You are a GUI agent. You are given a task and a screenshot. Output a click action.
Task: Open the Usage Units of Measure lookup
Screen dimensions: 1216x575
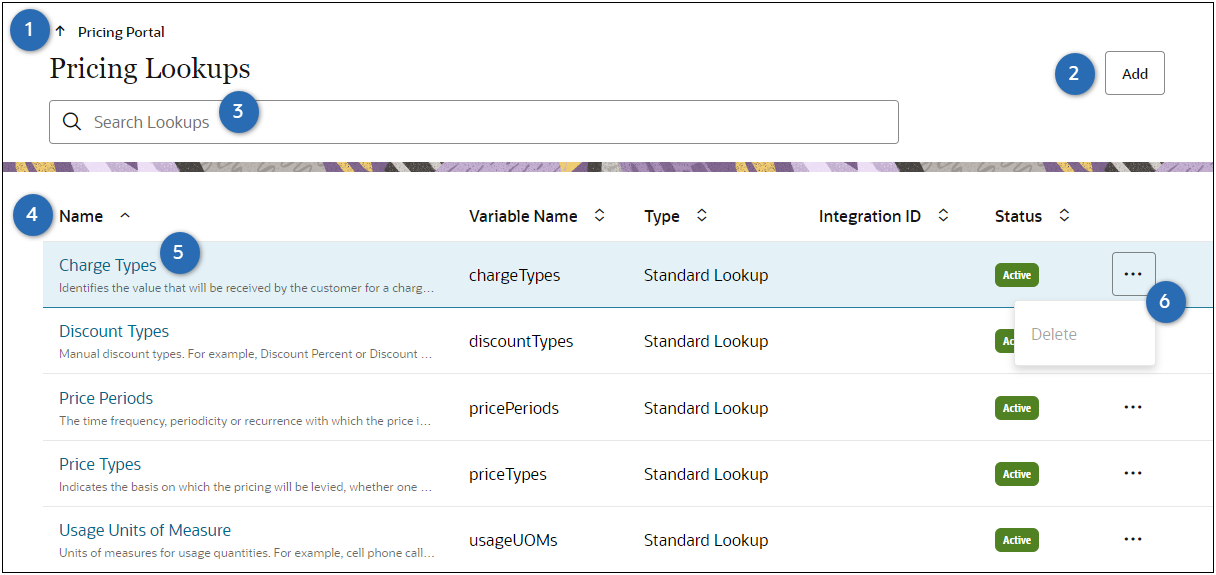click(145, 530)
